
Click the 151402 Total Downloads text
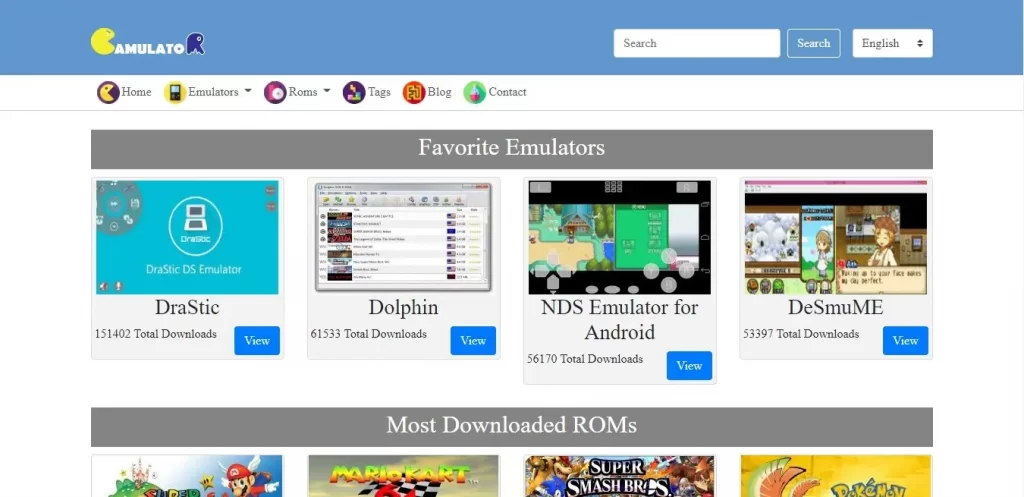(x=155, y=334)
